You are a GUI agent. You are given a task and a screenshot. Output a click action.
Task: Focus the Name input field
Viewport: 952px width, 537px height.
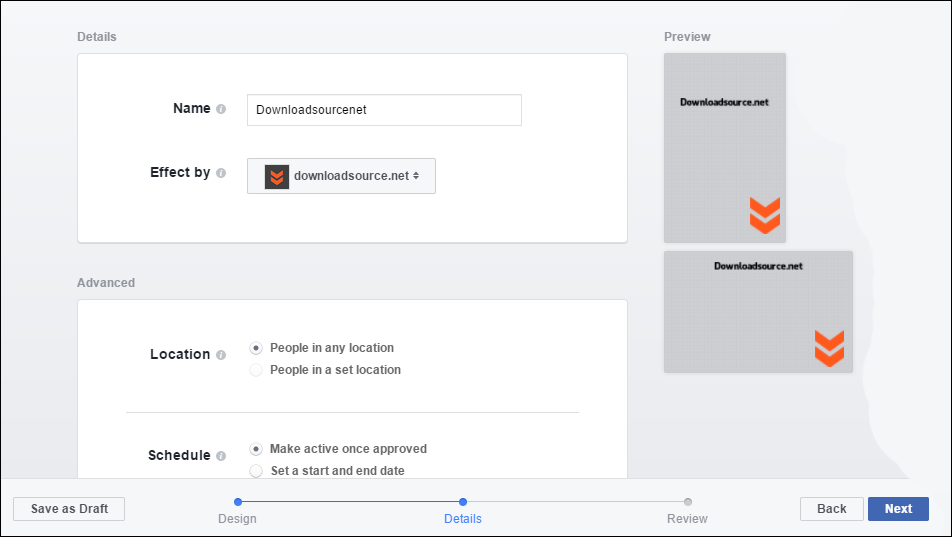pos(384,110)
